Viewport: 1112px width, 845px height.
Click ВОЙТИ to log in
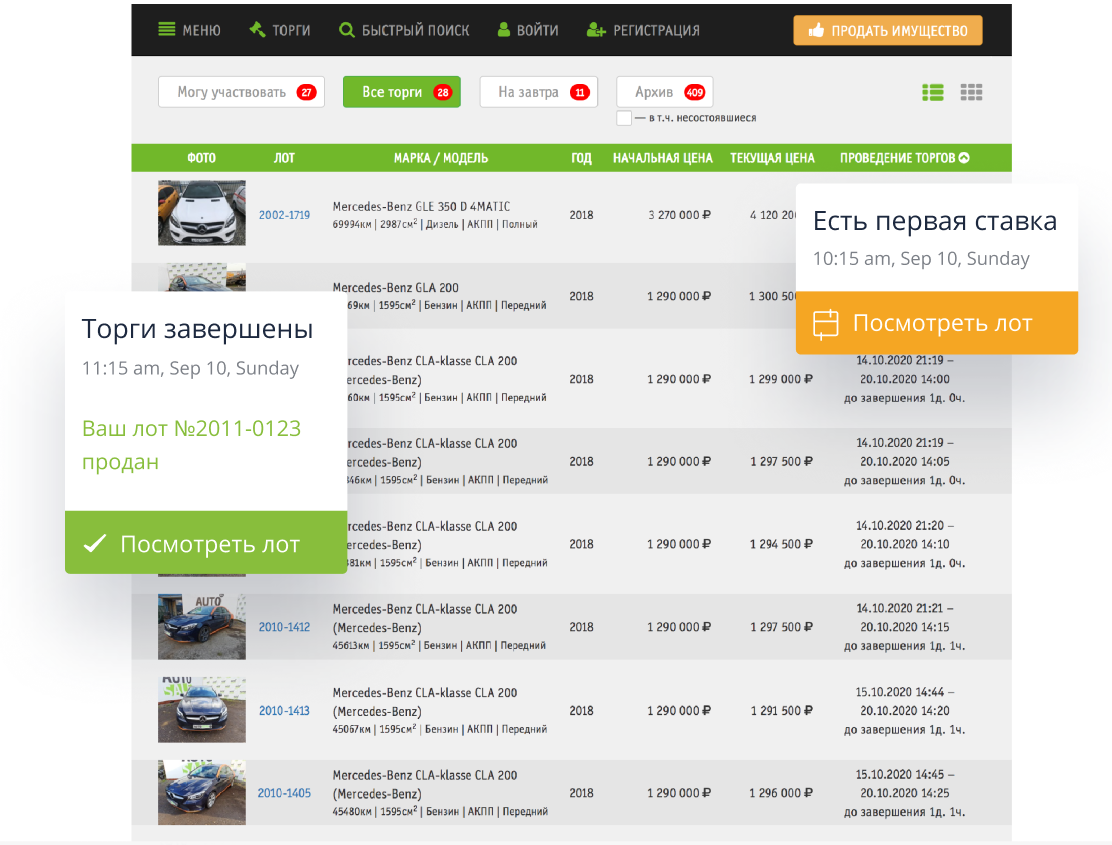click(528, 30)
